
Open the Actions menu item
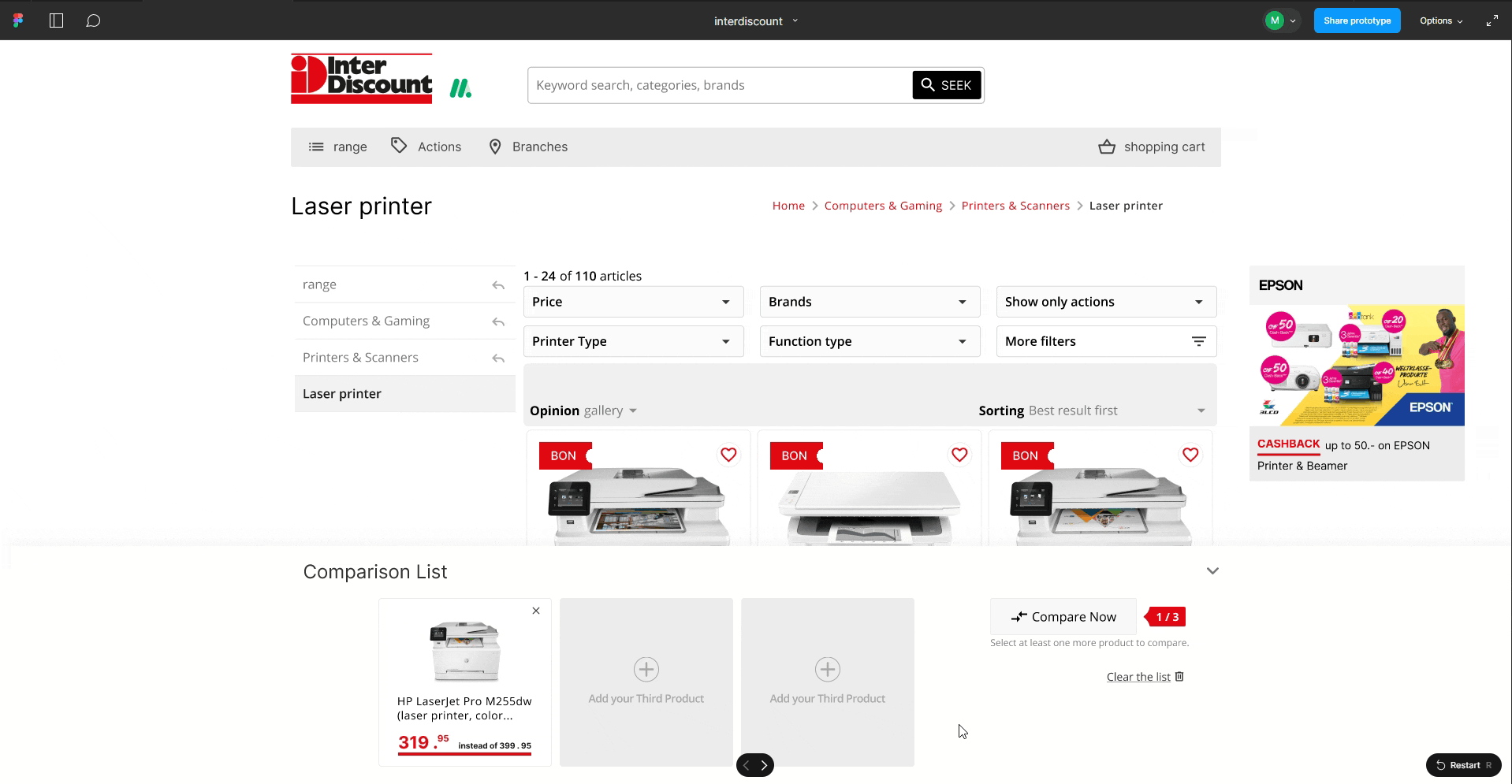(x=426, y=147)
